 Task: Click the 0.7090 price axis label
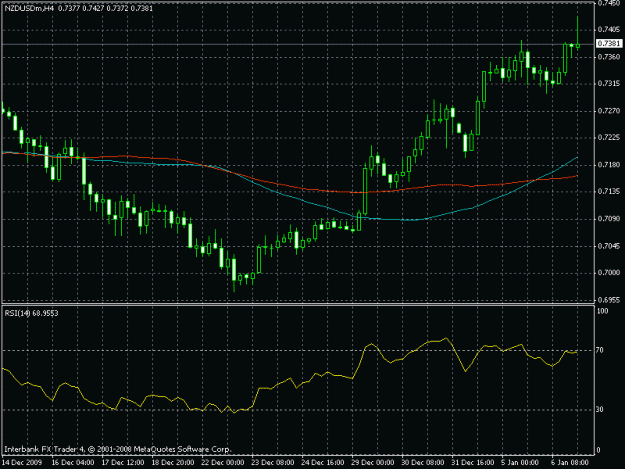coord(609,219)
